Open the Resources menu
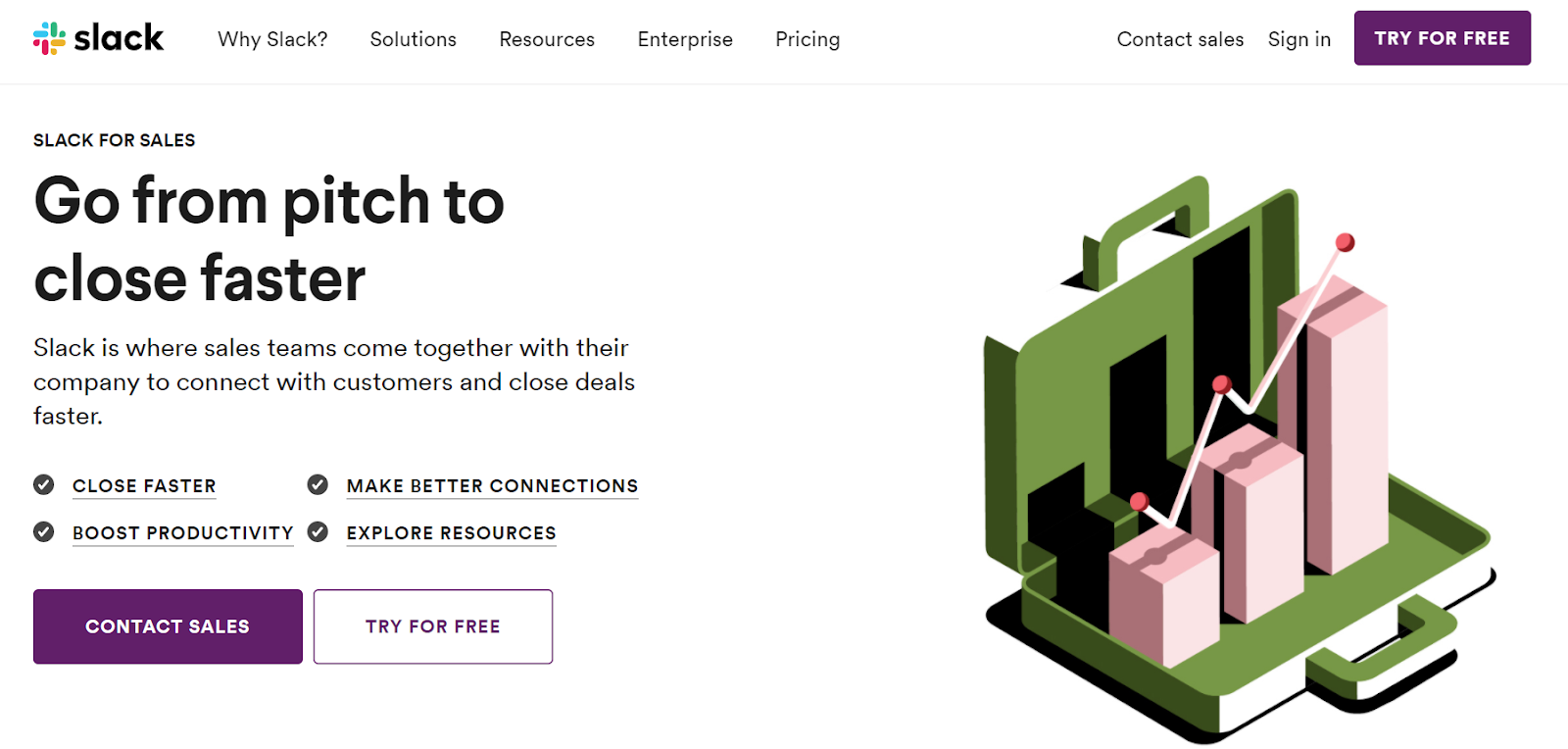Screen dimensions: 1568x749 pos(547,39)
